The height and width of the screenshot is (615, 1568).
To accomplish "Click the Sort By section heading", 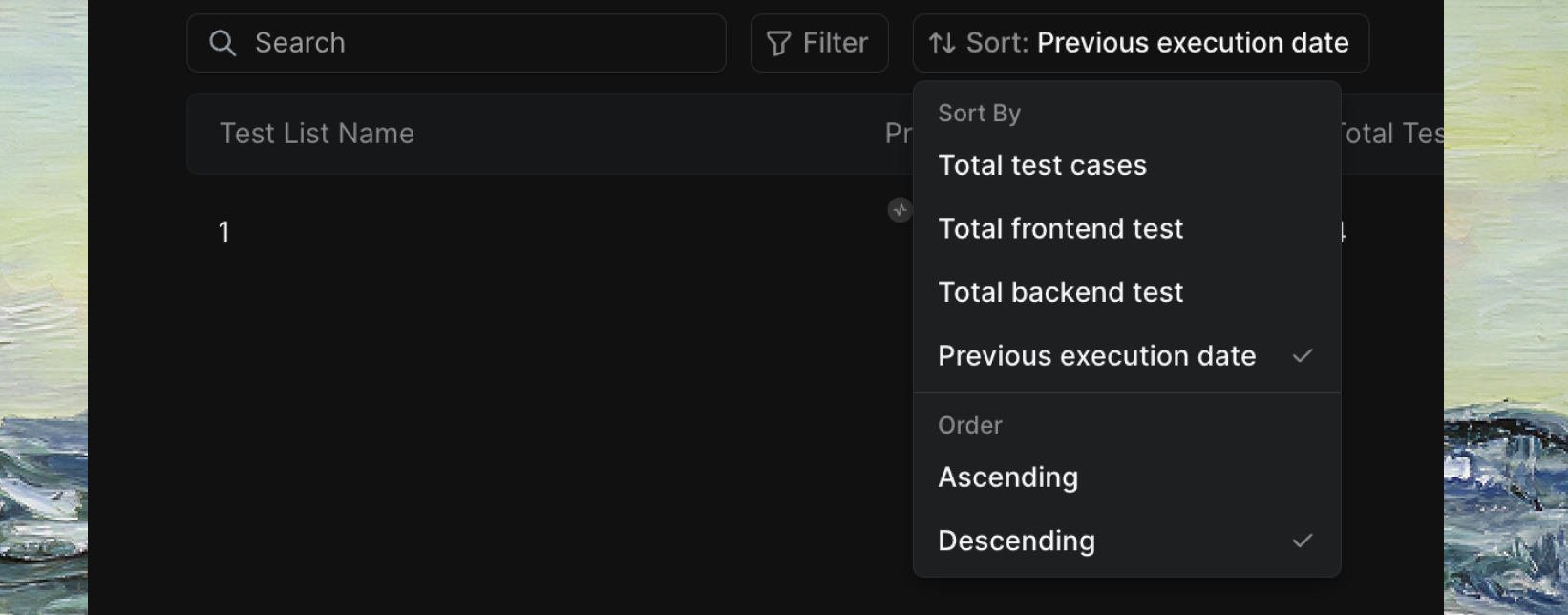I will (979, 114).
